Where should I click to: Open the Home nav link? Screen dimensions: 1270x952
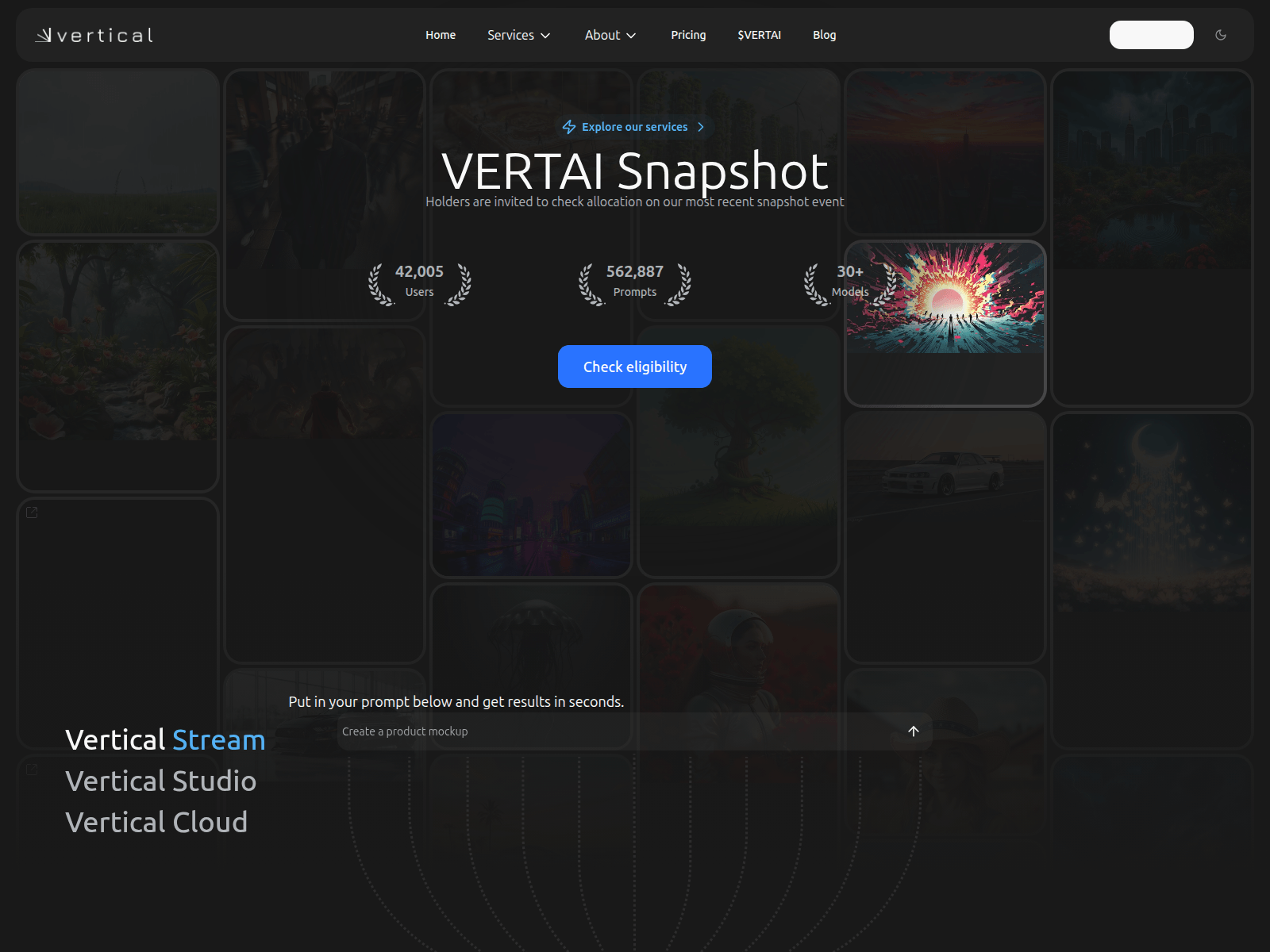tap(441, 35)
